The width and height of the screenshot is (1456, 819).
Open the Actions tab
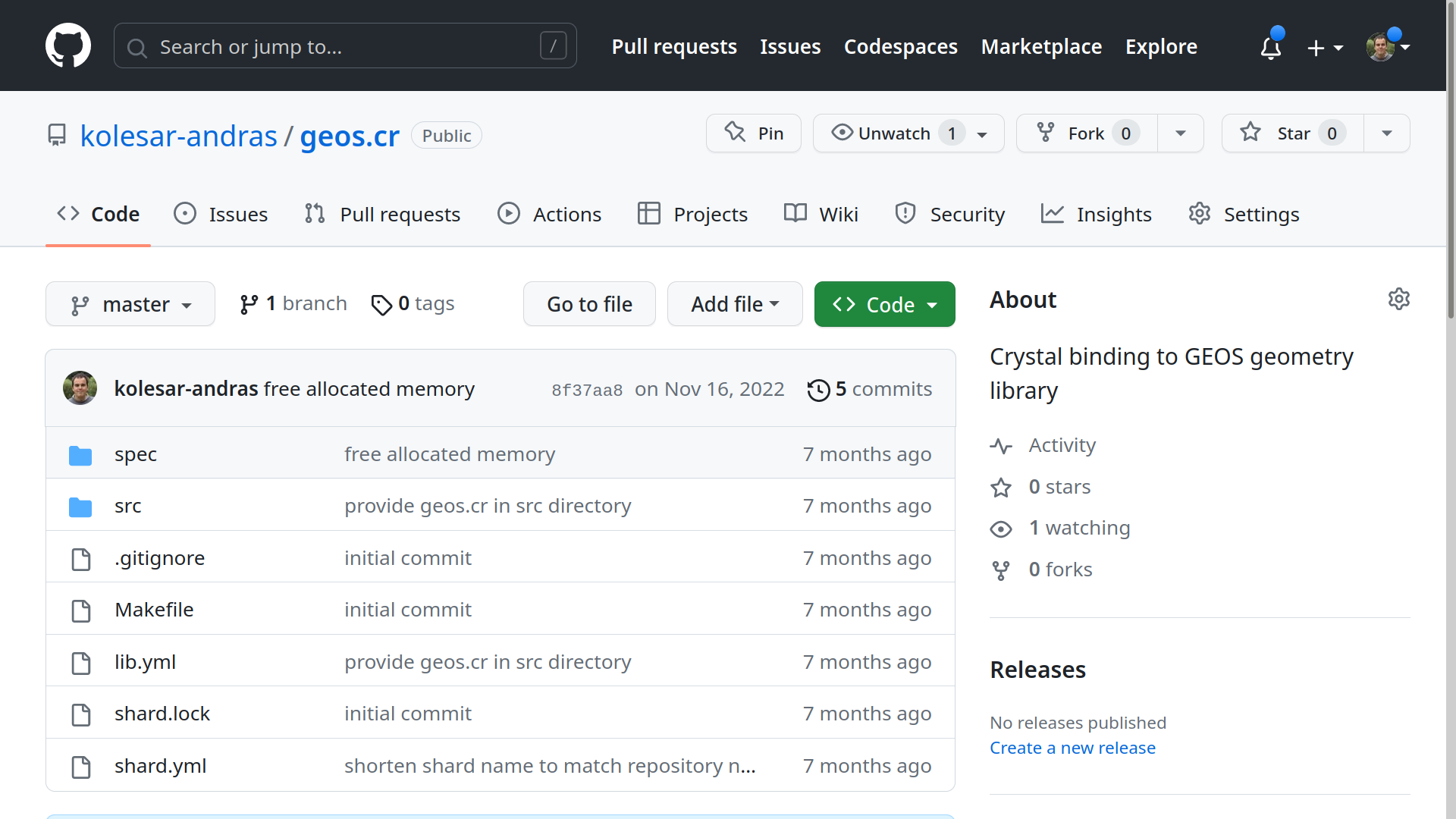[550, 215]
